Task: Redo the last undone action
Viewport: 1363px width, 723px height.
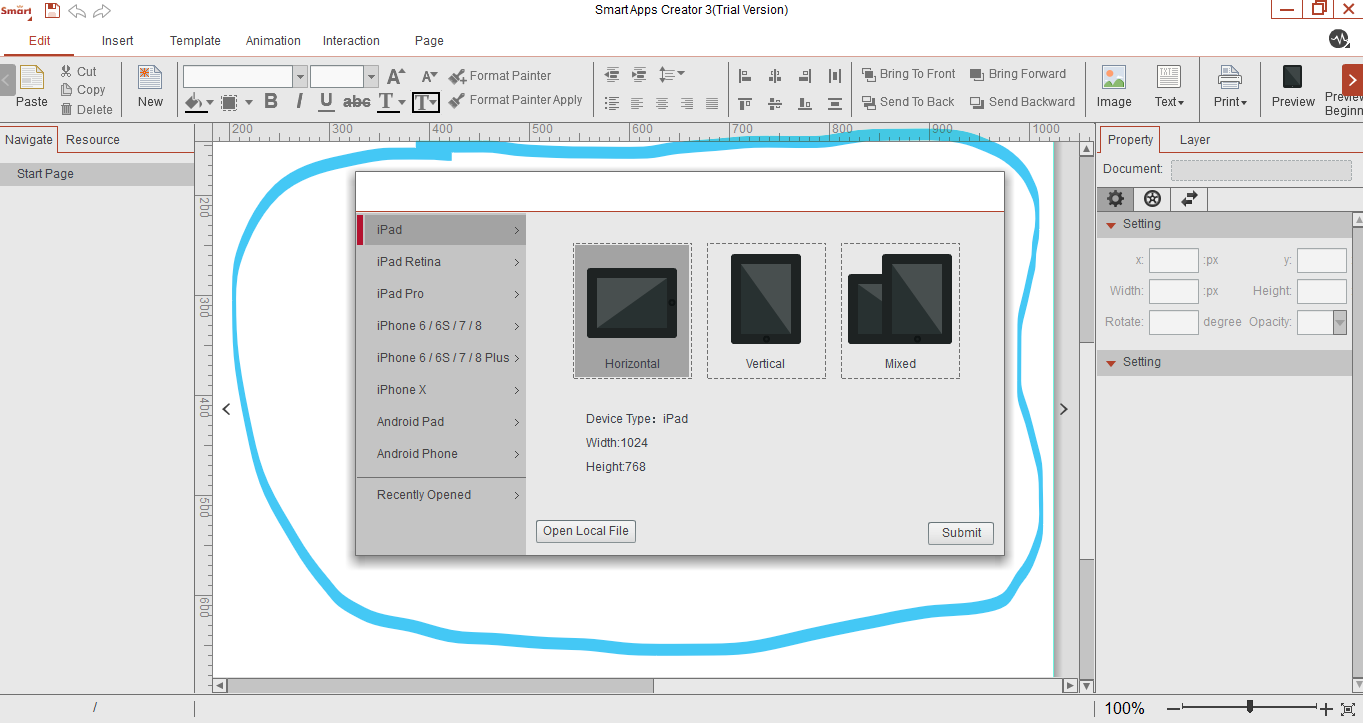Action: click(x=101, y=10)
